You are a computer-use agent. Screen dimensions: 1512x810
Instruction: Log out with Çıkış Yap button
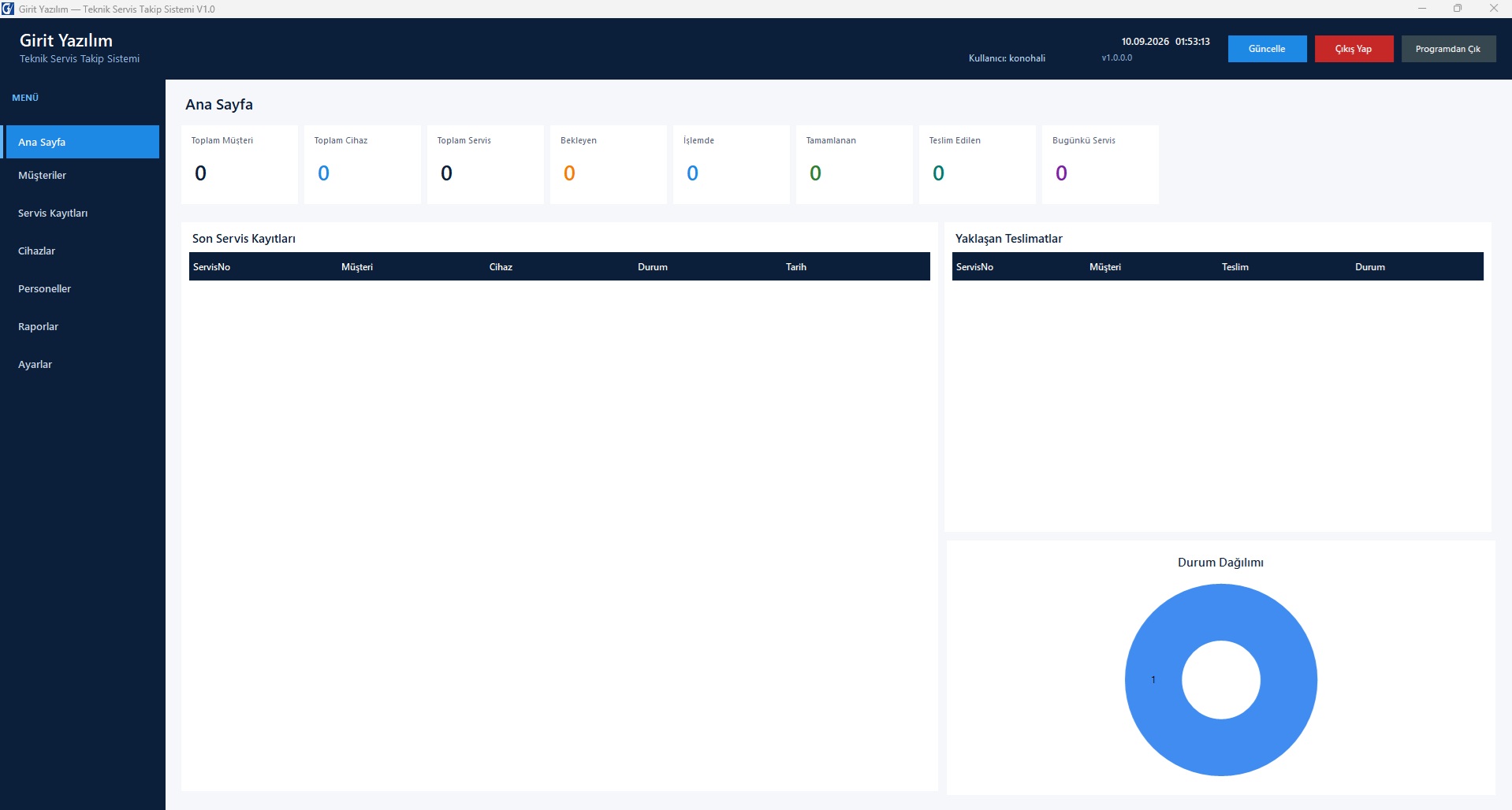point(1354,49)
